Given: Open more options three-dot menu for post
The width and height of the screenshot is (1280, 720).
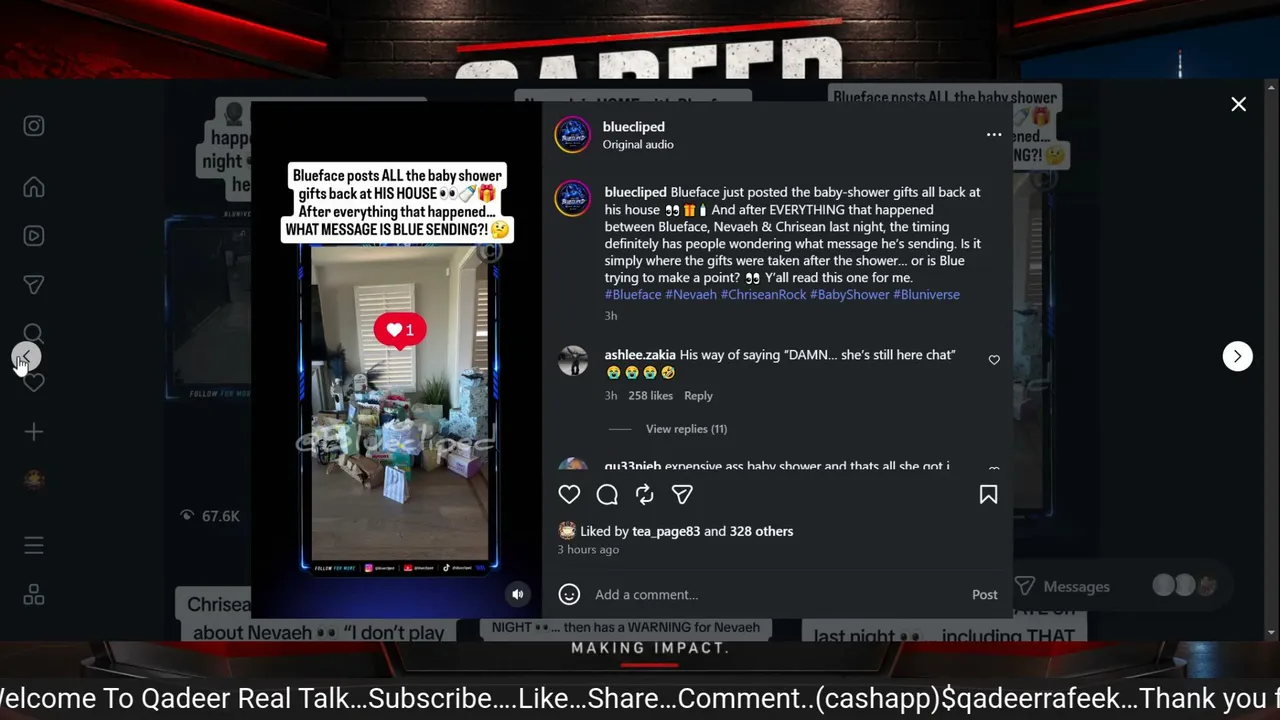Looking at the screenshot, I should (994, 135).
